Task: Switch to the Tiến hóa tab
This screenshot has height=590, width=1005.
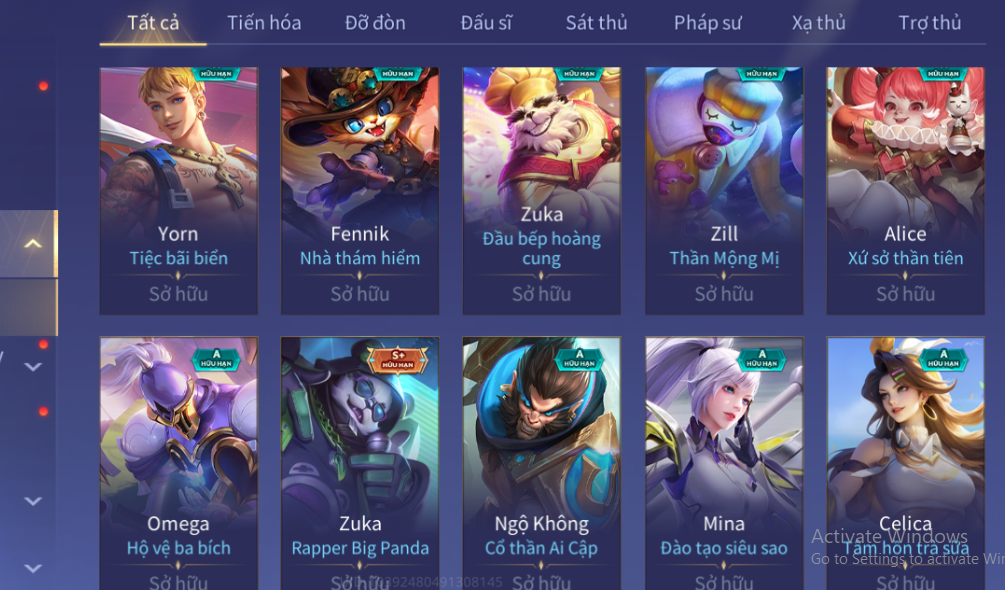Action: tap(264, 23)
